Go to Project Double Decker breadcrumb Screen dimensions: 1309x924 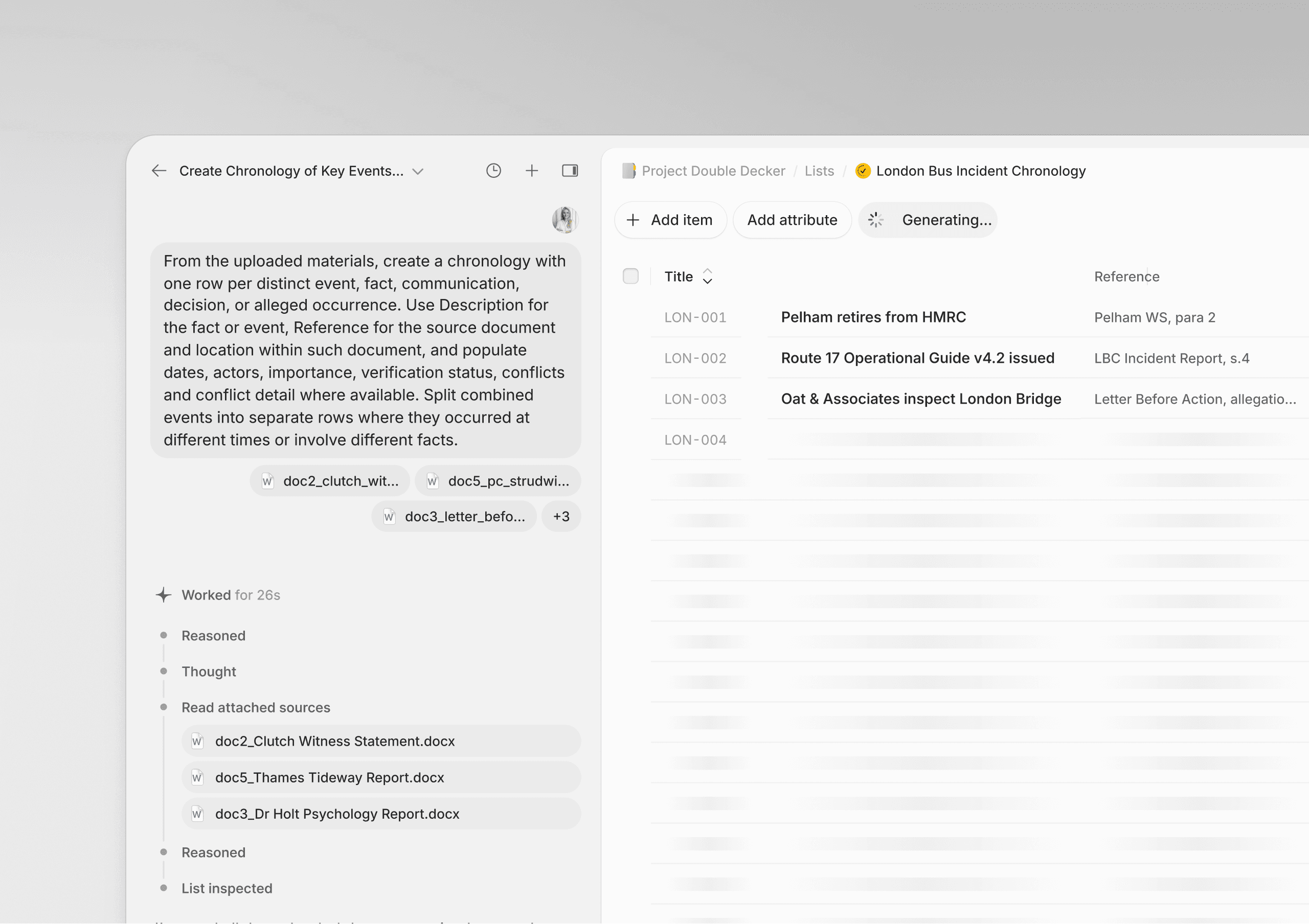pyautogui.click(x=713, y=171)
